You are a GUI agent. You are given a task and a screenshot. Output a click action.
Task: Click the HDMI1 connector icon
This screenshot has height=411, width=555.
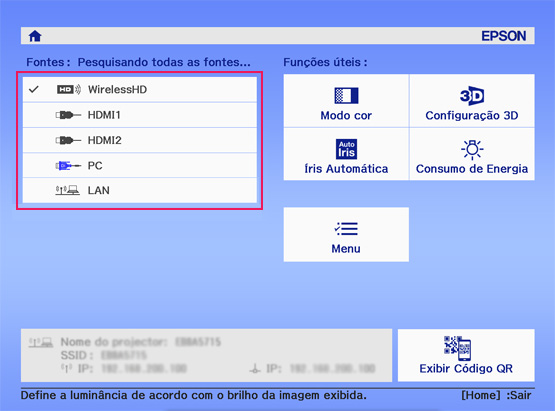(x=68, y=115)
